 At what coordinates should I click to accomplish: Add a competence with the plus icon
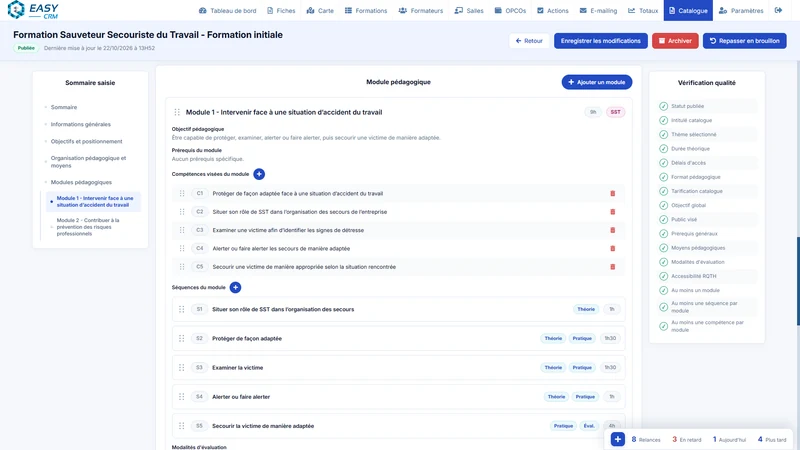259,174
